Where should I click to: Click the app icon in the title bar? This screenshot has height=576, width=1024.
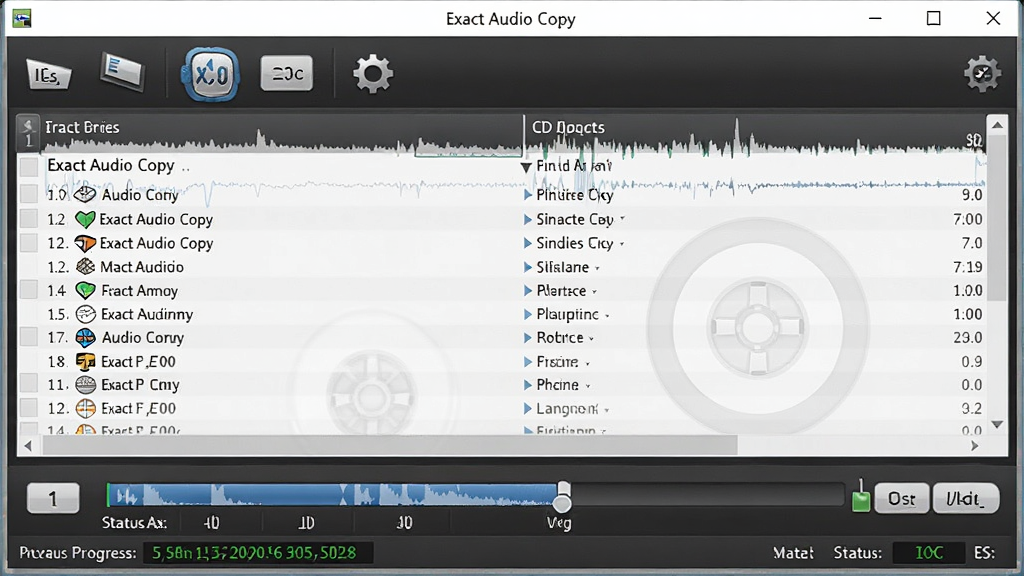(x=22, y=18)
